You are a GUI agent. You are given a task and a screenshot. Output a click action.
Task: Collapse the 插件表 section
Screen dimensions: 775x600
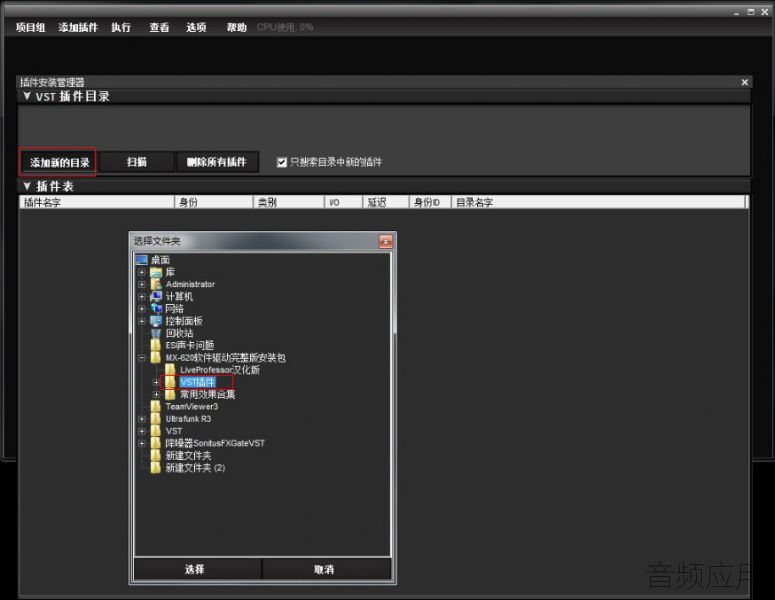(27, 186)
